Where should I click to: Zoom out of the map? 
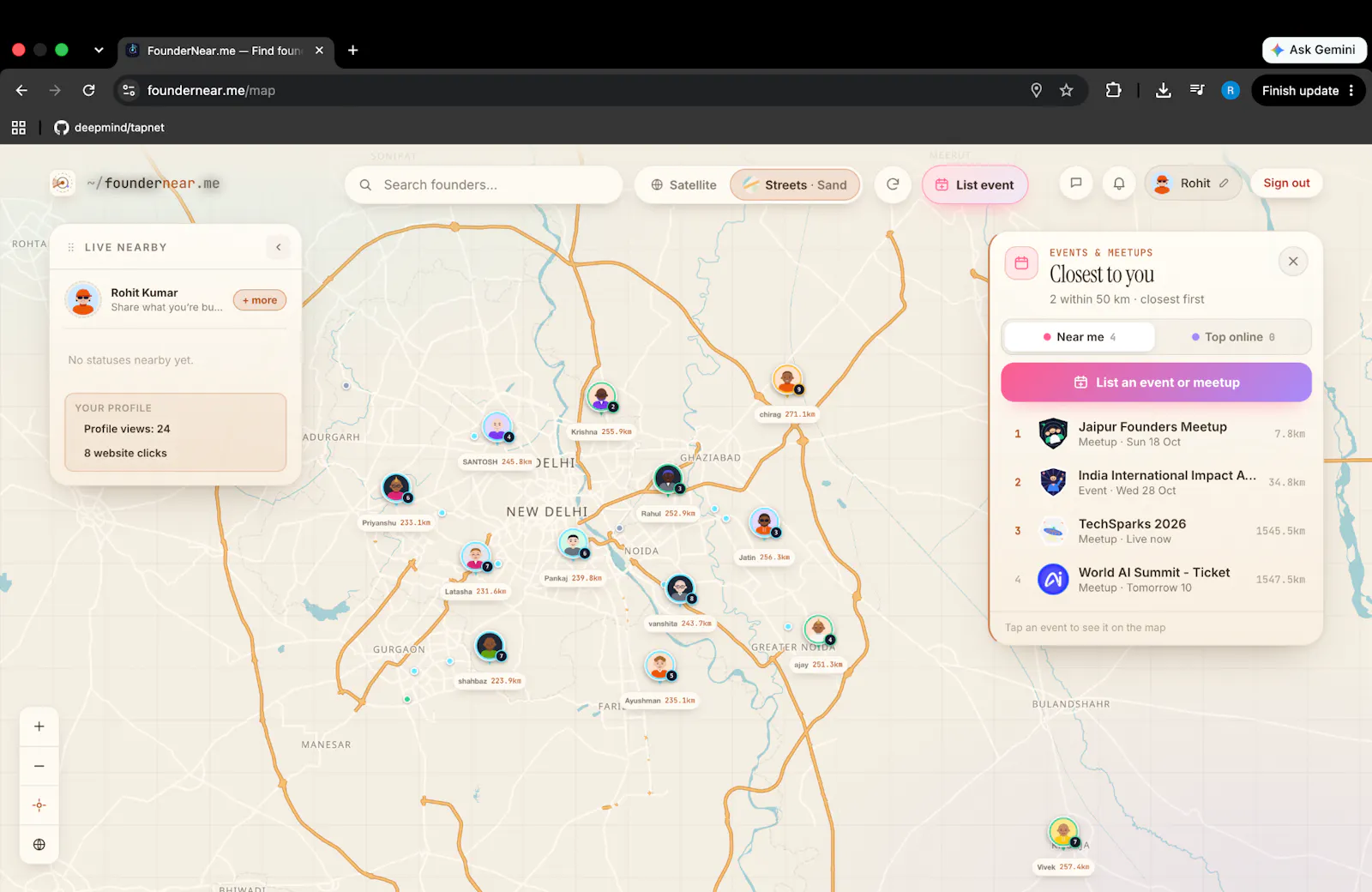coord(39,766)
